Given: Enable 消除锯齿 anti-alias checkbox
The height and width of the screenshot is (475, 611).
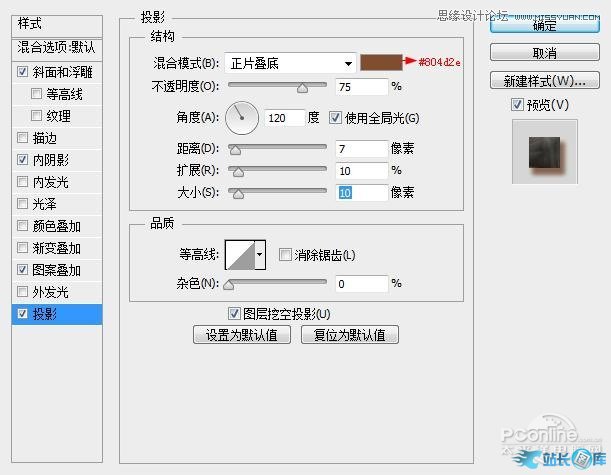Looking at the screenshot, I should click(286, 255).
